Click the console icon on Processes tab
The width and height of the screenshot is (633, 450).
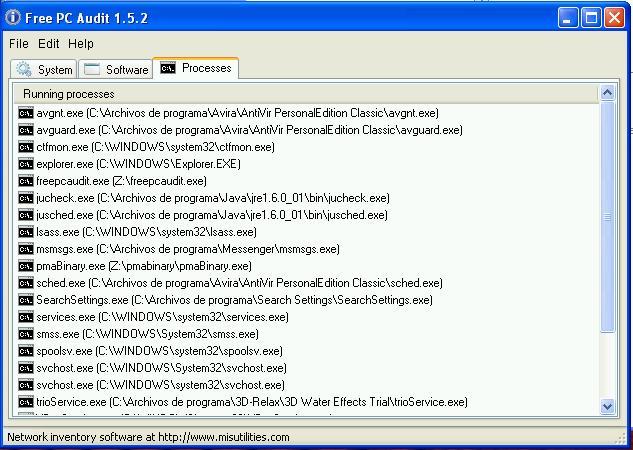click(x=168, y=68)
